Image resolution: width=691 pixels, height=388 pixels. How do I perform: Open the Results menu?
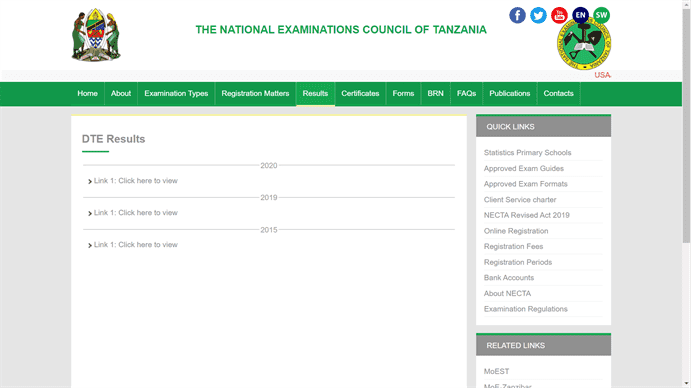(x=315, y=93)
